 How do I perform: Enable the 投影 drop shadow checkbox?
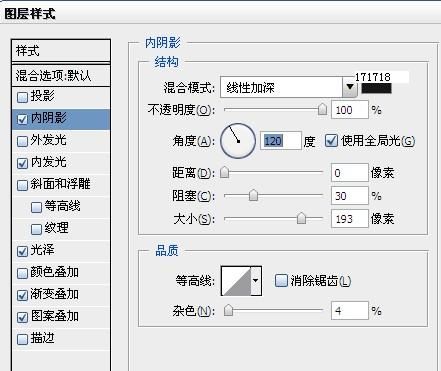(x=22, y=97)
